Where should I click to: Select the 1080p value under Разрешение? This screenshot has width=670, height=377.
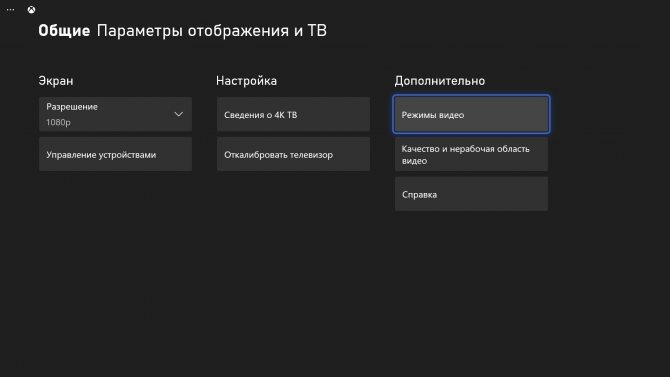[59, 122]
